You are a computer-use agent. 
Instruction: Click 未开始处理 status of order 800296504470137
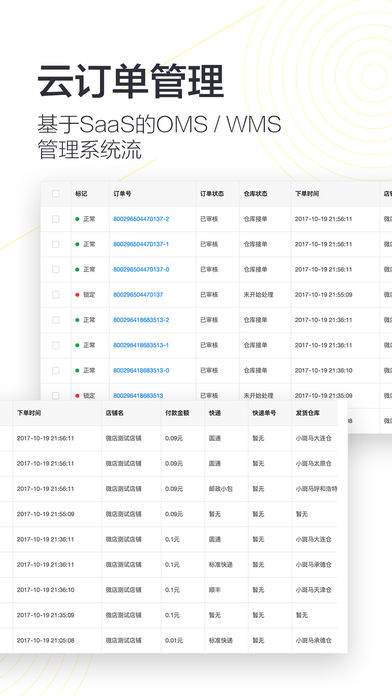coord(258,294)
